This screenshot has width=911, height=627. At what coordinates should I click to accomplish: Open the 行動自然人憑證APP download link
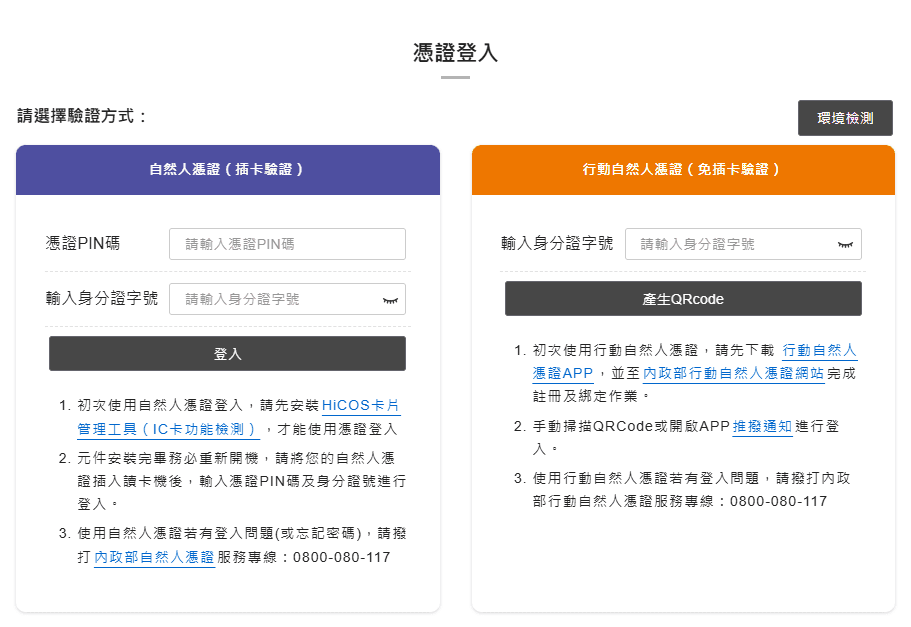point(695,361)
